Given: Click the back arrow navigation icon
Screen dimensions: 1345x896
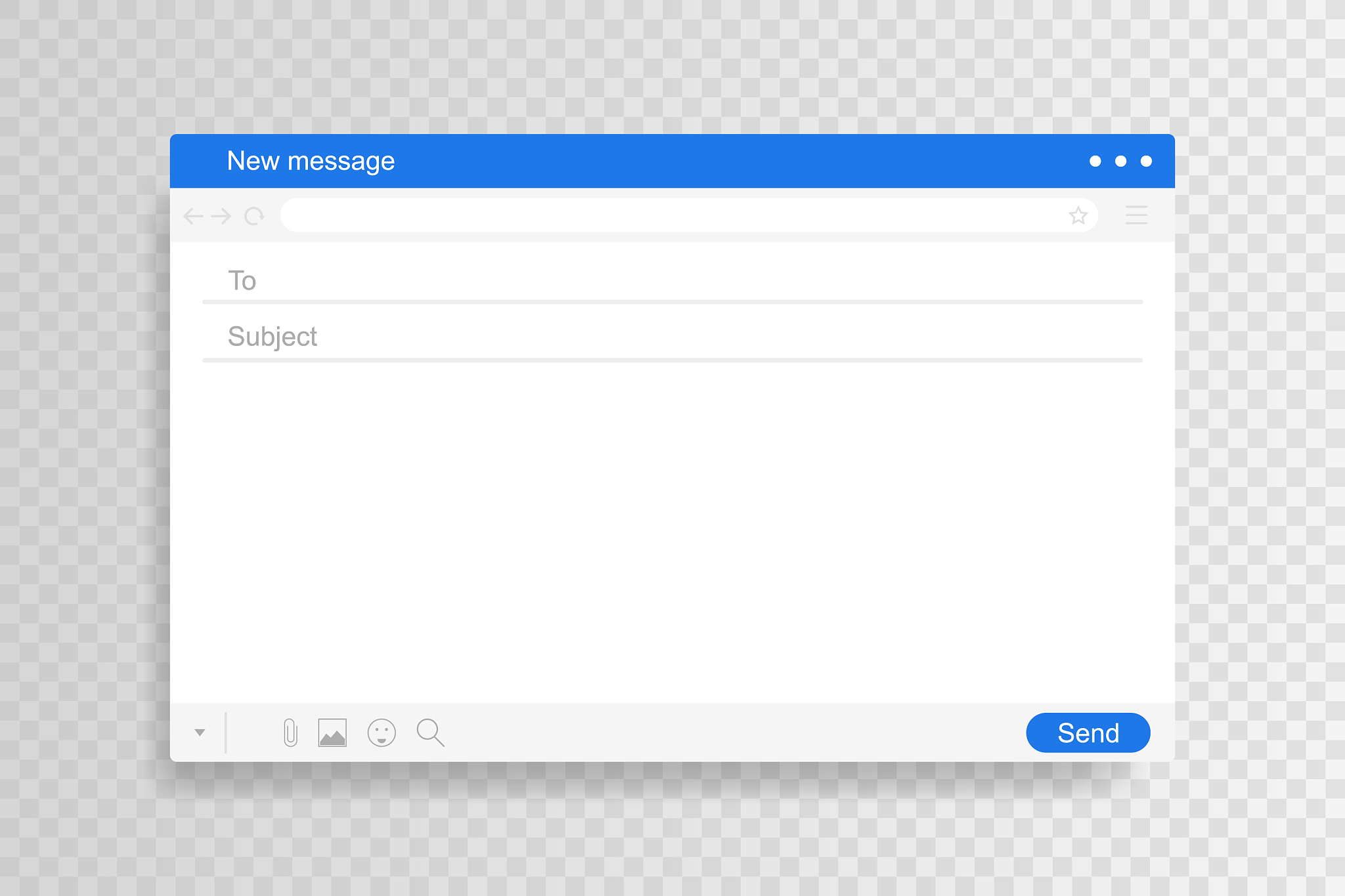Looking at the screenshot, I should 193,216.
